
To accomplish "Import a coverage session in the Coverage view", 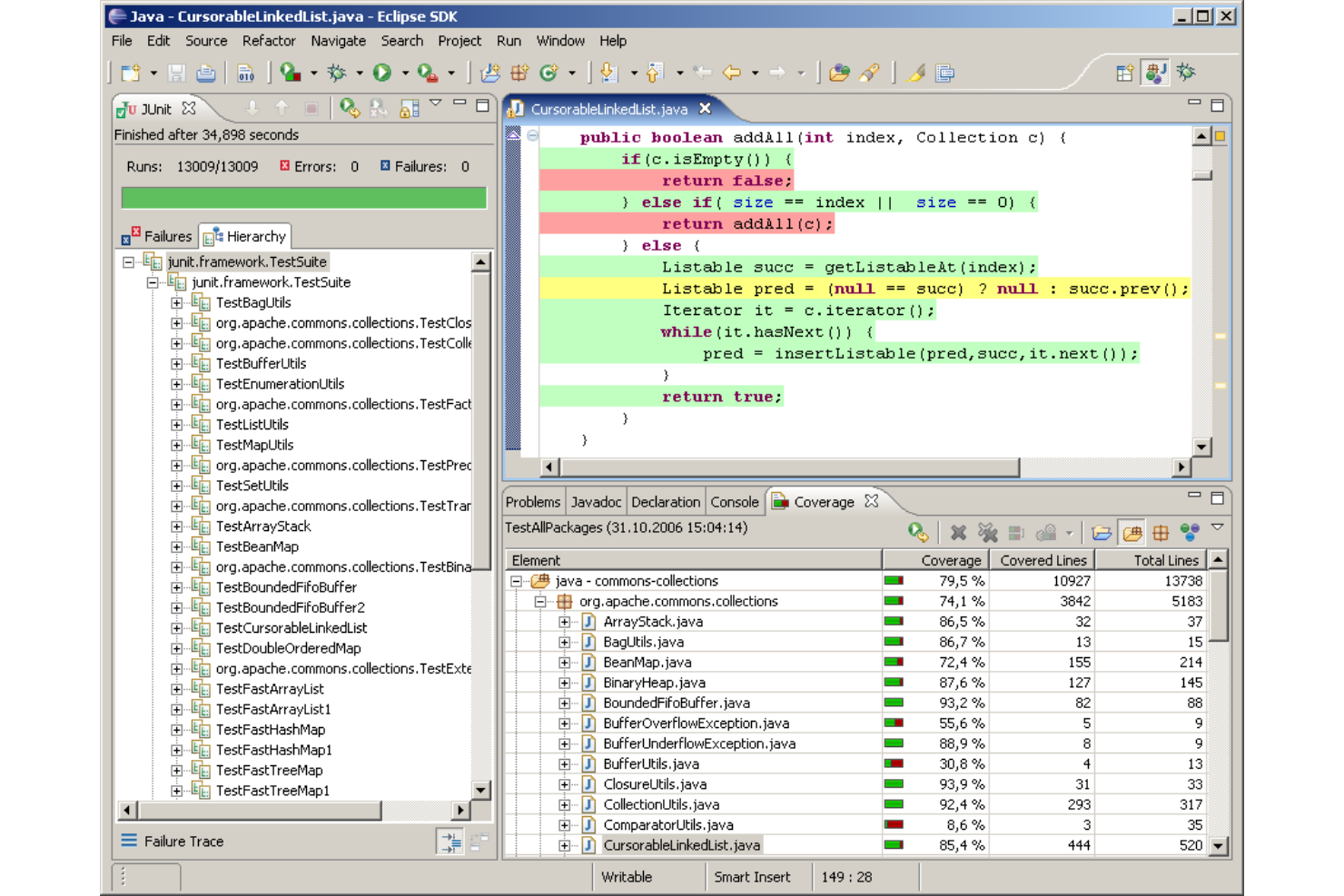I will click(x=1102, y=532).
